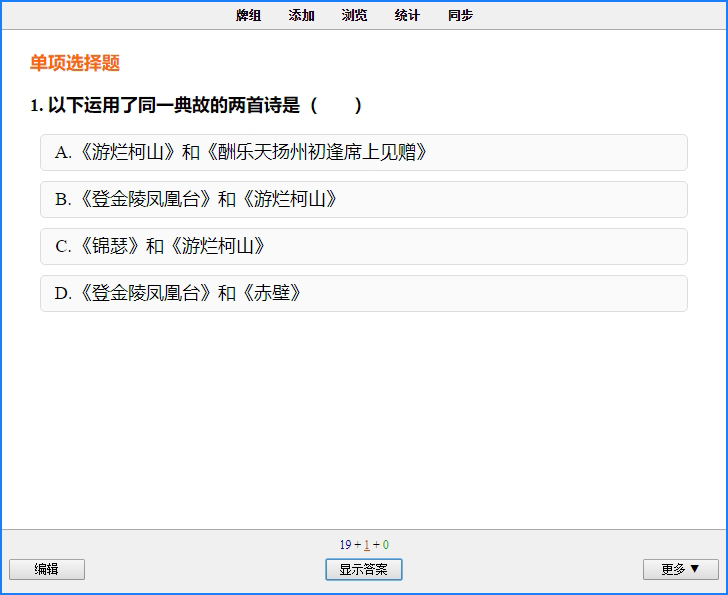Open the 更多 more dropdown menu
The width and height of the screenshot is (728, 595).
(x=681, y=569)
